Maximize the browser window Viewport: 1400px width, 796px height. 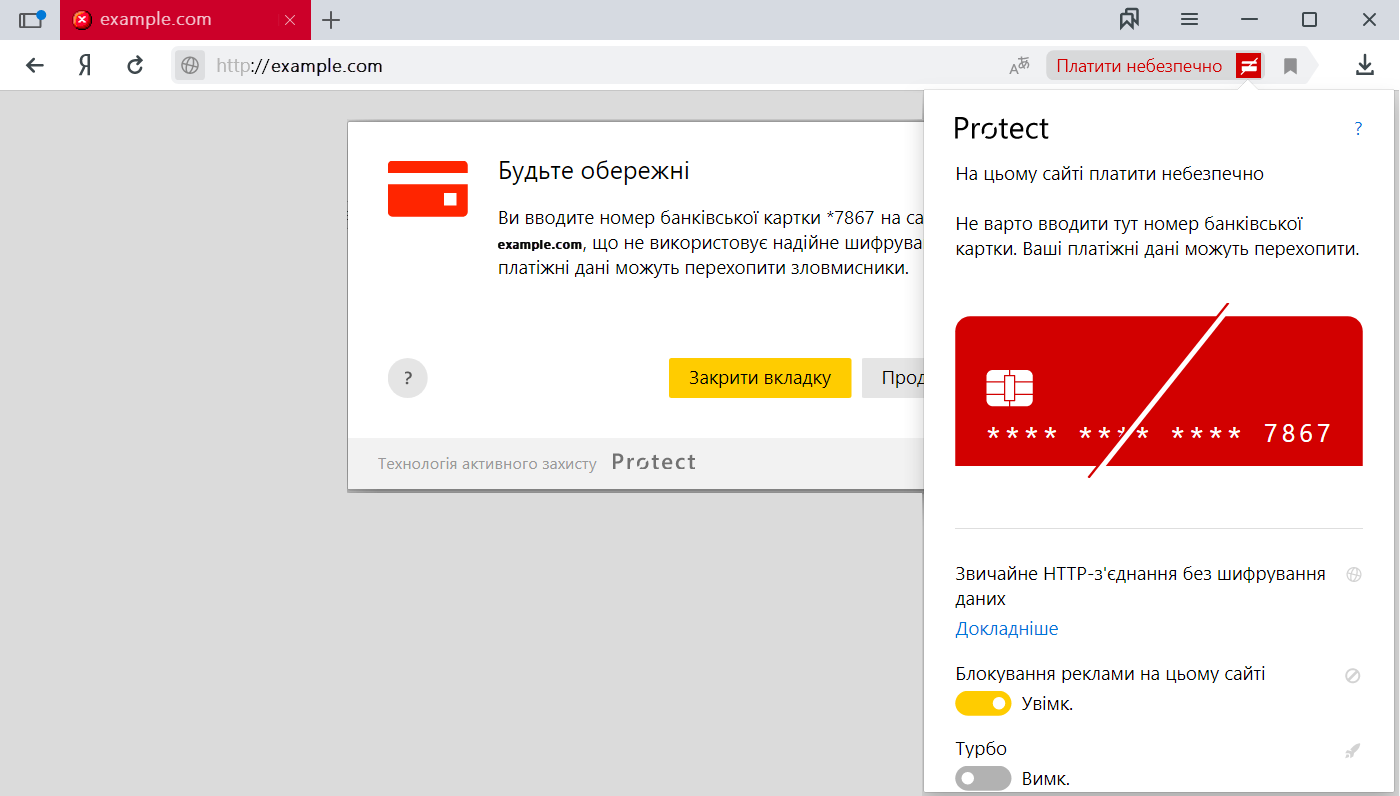[x=1309, y=19]
